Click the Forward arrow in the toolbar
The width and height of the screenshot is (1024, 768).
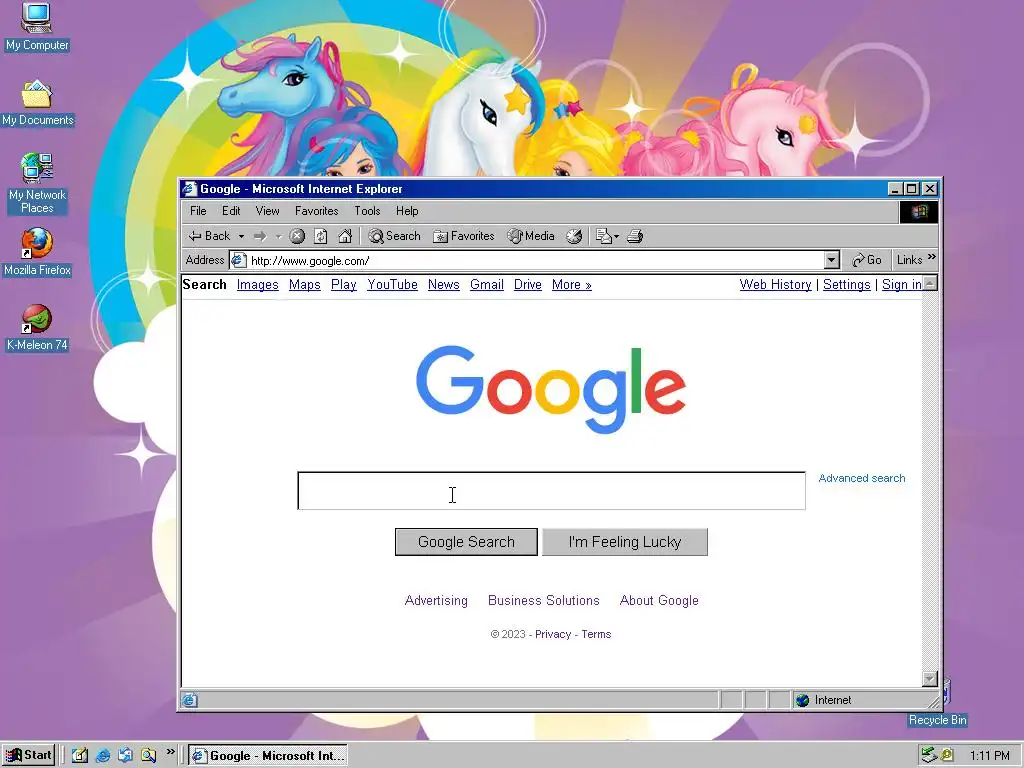click(x=260, y=236)
